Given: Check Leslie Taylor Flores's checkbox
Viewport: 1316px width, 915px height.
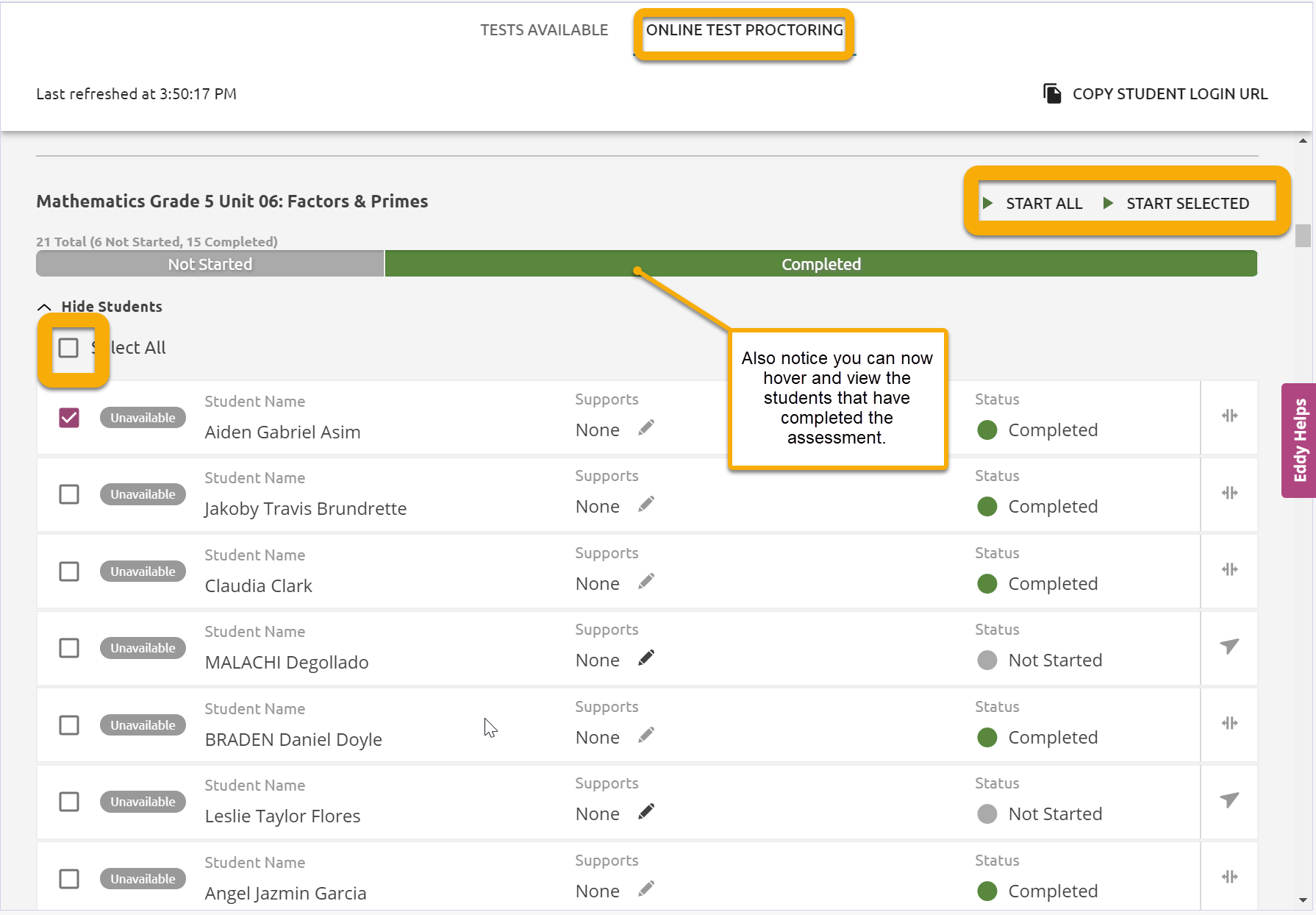Looking at the screenshot, I should pyautogui.click(x=69, y=802).
